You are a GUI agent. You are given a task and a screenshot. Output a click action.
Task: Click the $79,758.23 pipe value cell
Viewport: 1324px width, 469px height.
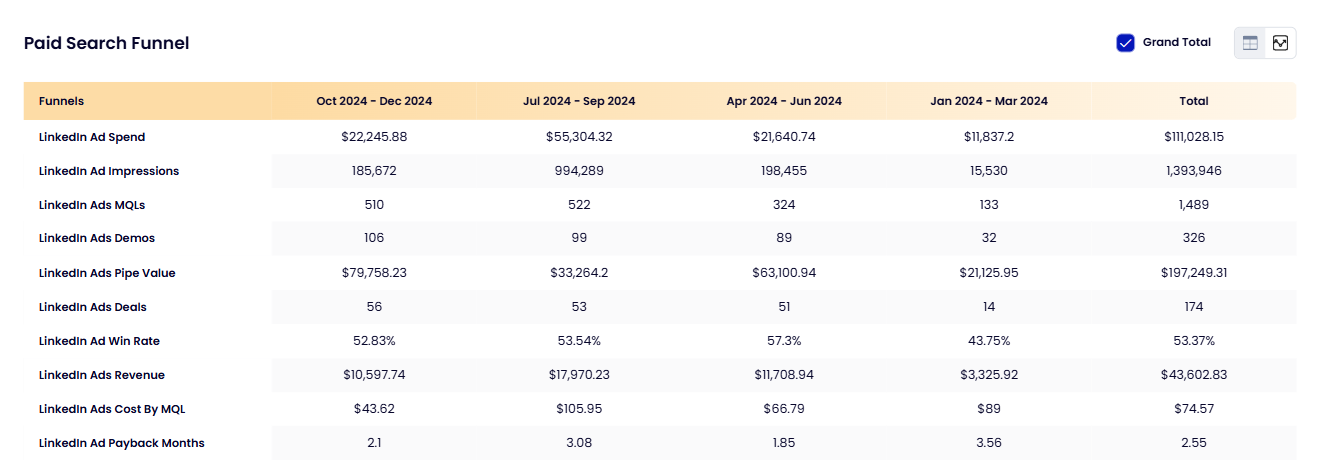(x=374, y=273)
